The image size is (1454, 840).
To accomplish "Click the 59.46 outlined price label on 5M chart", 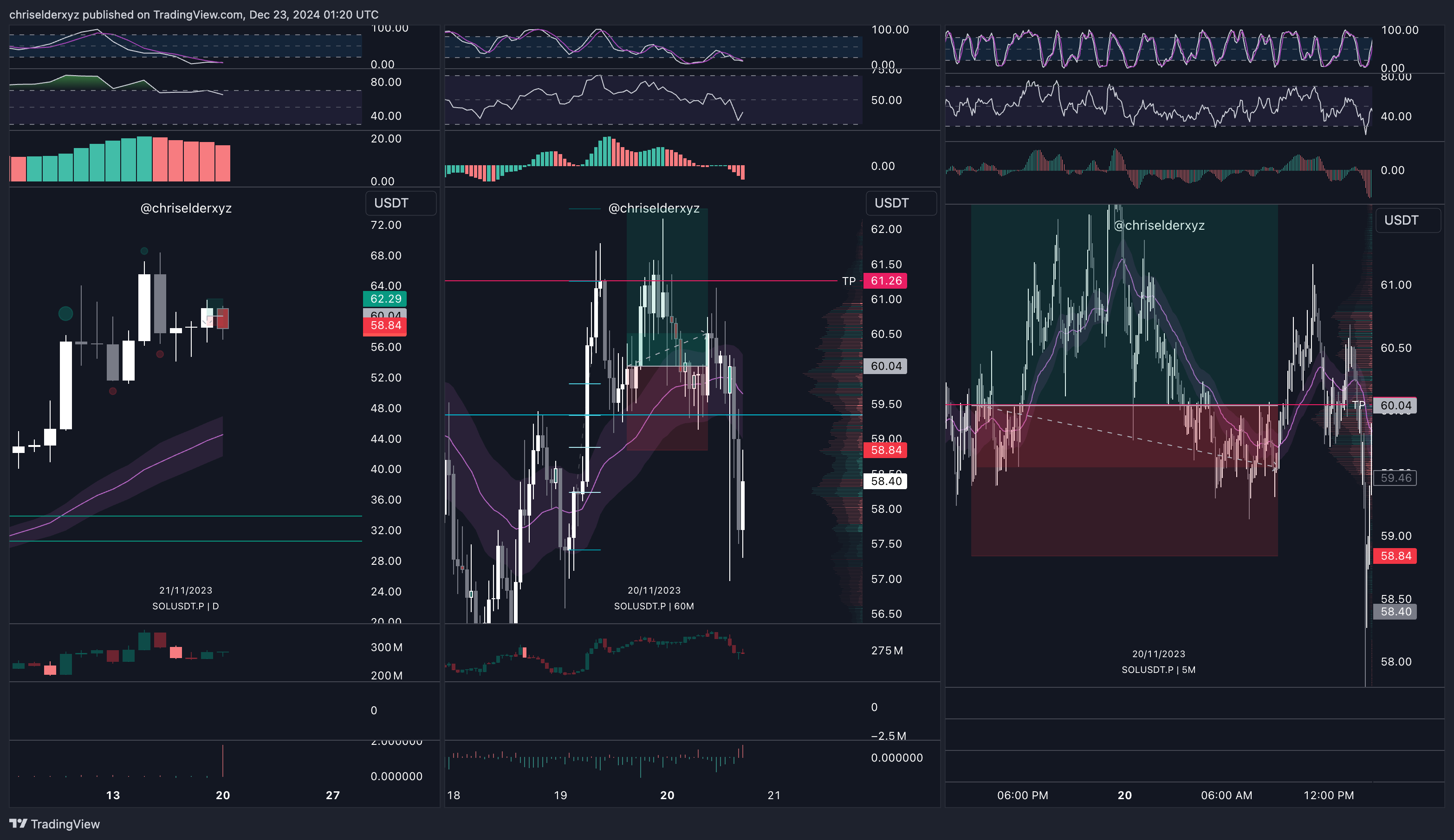I will coord(1395,478).
